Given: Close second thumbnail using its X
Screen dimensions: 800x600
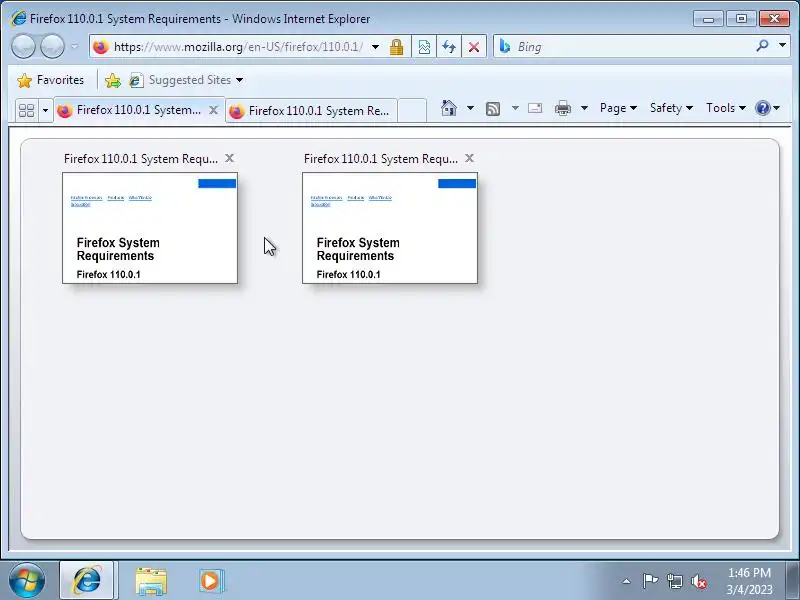Looking at the screenshot, I should [469, 158].
